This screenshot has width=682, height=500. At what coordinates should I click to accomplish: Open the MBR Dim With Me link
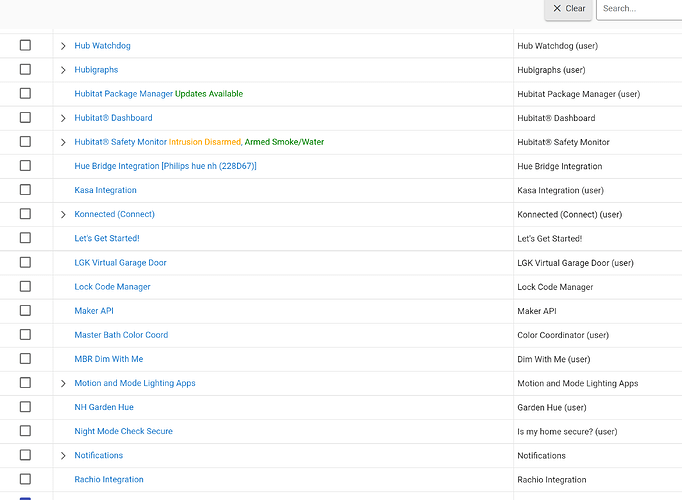click(109, 359)
